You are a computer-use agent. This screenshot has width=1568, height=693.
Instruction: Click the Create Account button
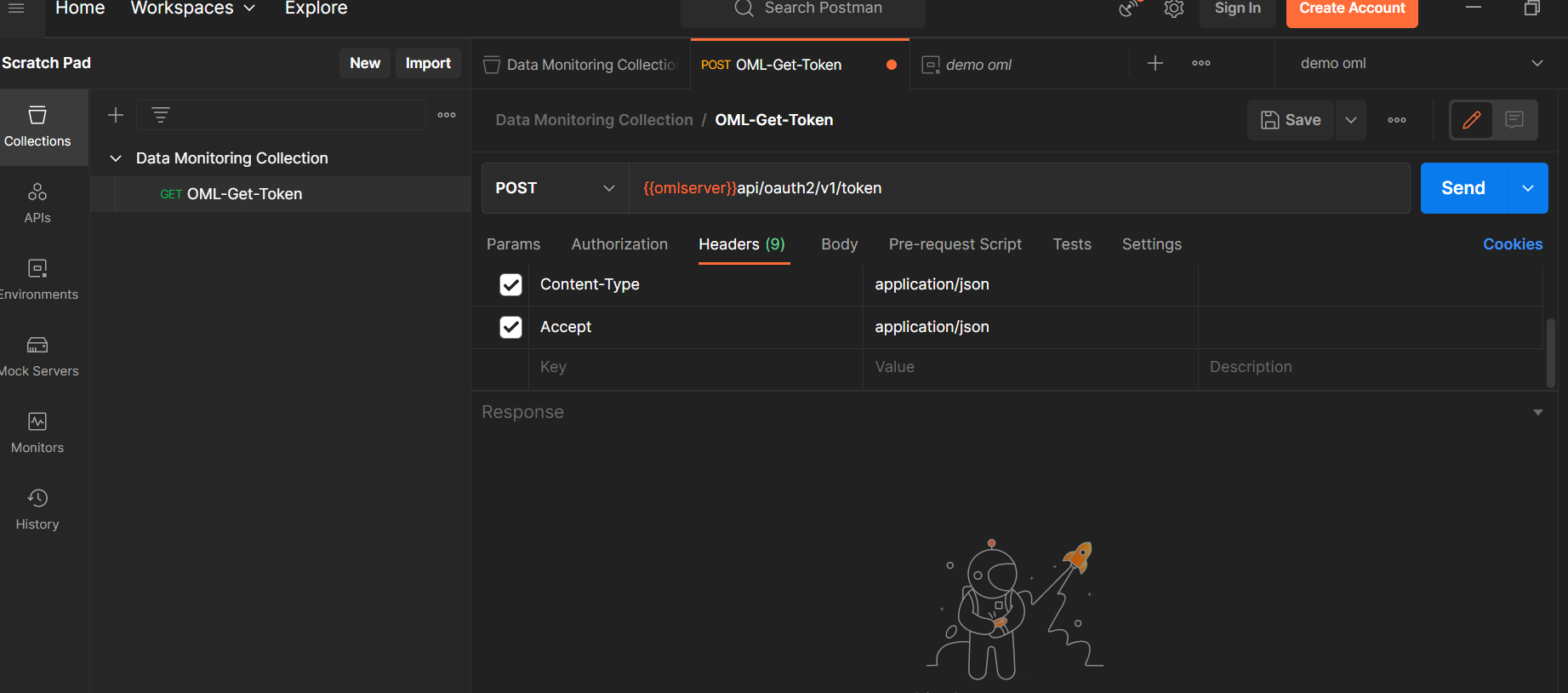pos(1352,9)
